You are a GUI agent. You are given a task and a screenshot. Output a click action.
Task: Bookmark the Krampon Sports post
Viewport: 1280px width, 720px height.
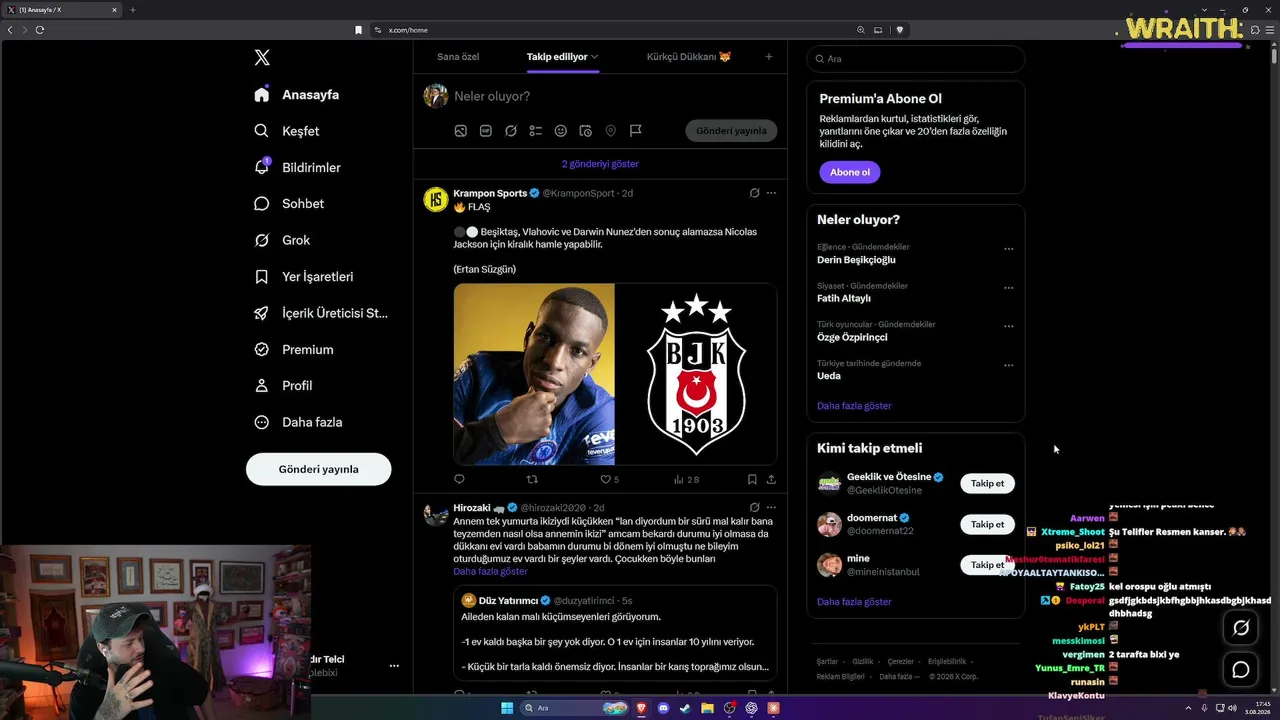tap(752, 480)
